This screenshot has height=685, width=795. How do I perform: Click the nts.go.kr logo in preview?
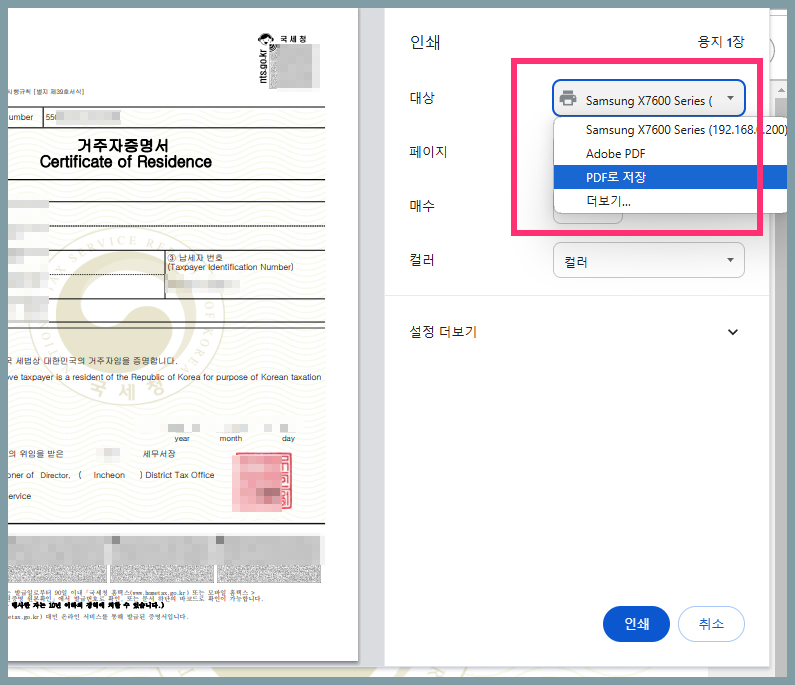pyautogui.click(x=288, y=61)
